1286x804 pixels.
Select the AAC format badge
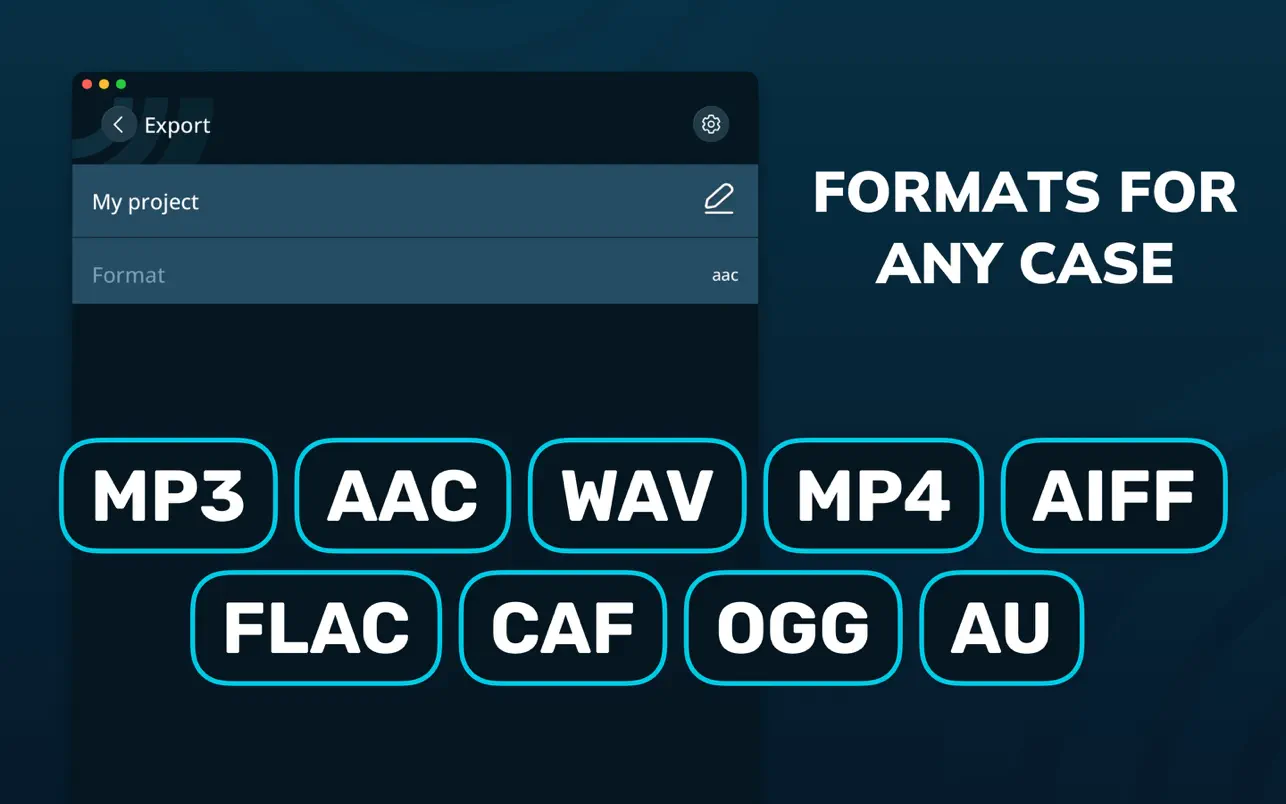(x=402, y=496)
